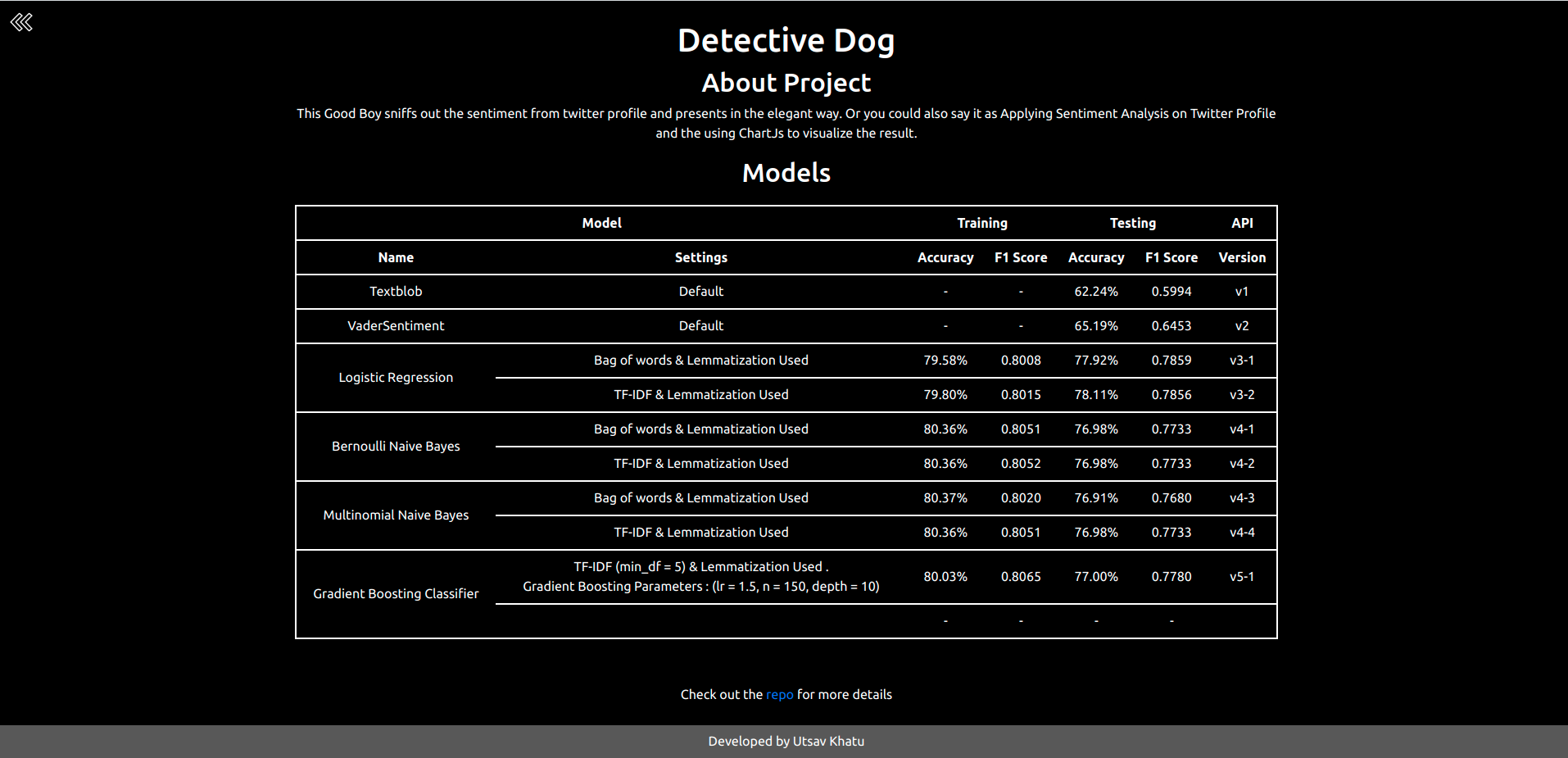The height and width of the screenshot is (758, 1568).
Task: Click the Settings column header
Action: 700,257
